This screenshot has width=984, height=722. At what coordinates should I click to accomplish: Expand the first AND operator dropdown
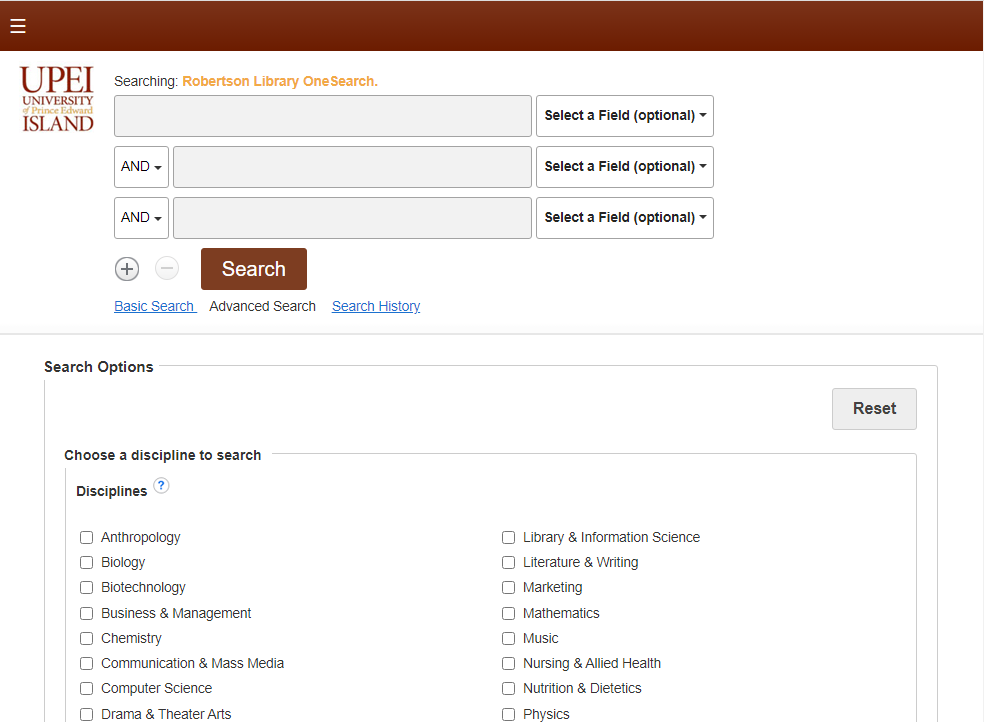[x=141, y=167]
